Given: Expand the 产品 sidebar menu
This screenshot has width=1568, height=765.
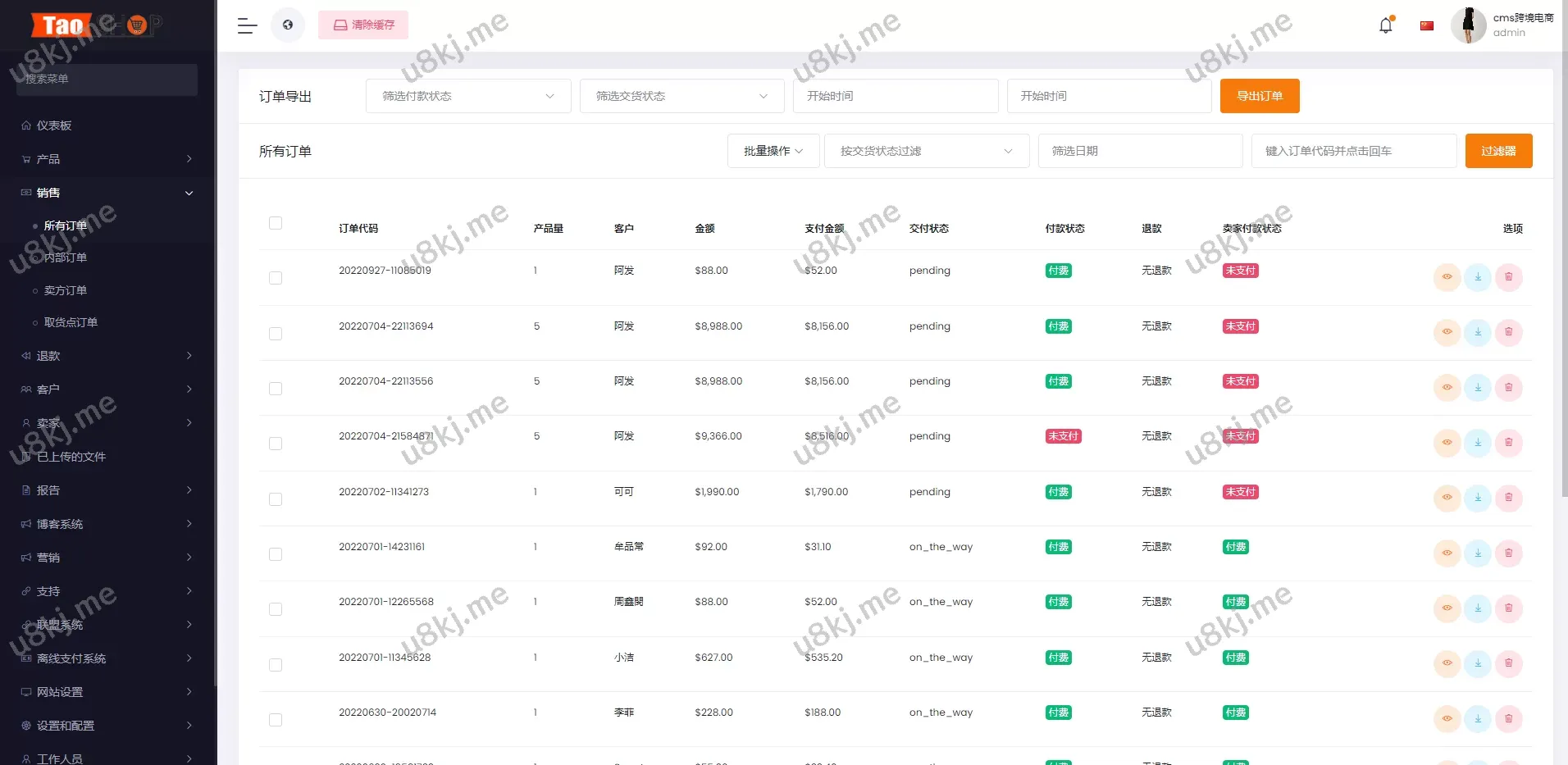Looking at the screenshot, I should pos(107,159).
